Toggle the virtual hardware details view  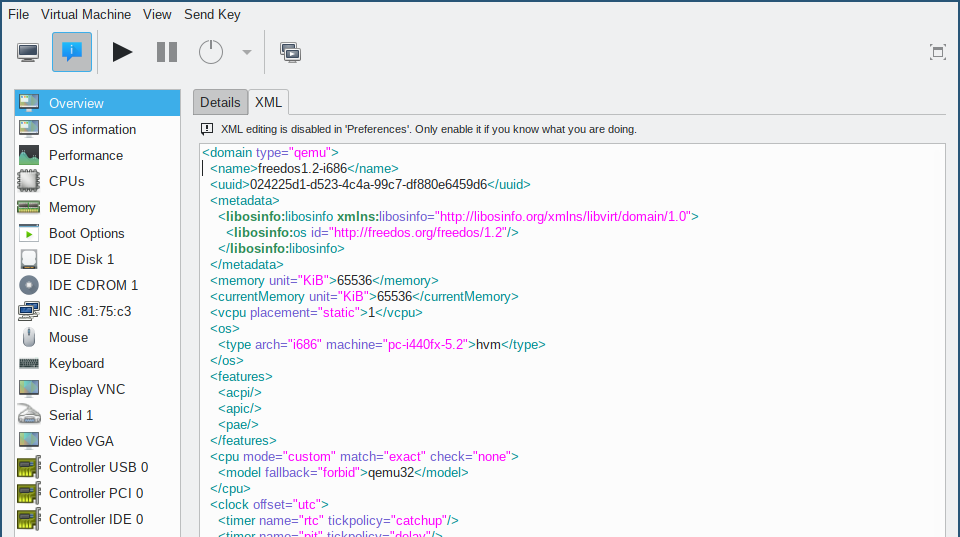(x=72, y=52)
